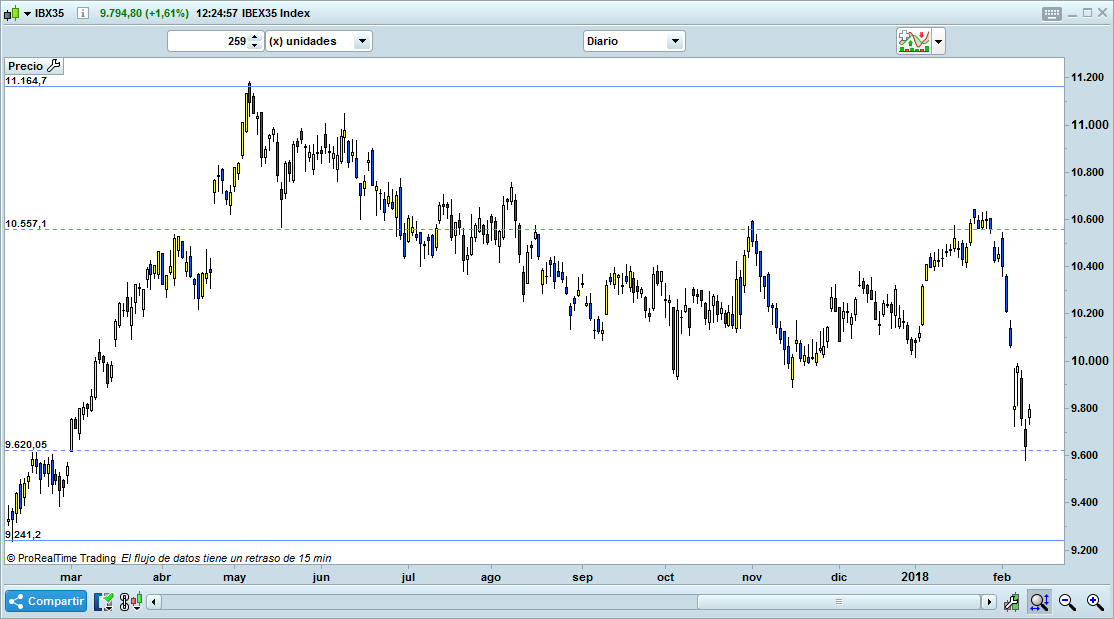Click the candlestick symbol icon in title bar
The image size is (1114, 619).
click(x=12, y=13)
